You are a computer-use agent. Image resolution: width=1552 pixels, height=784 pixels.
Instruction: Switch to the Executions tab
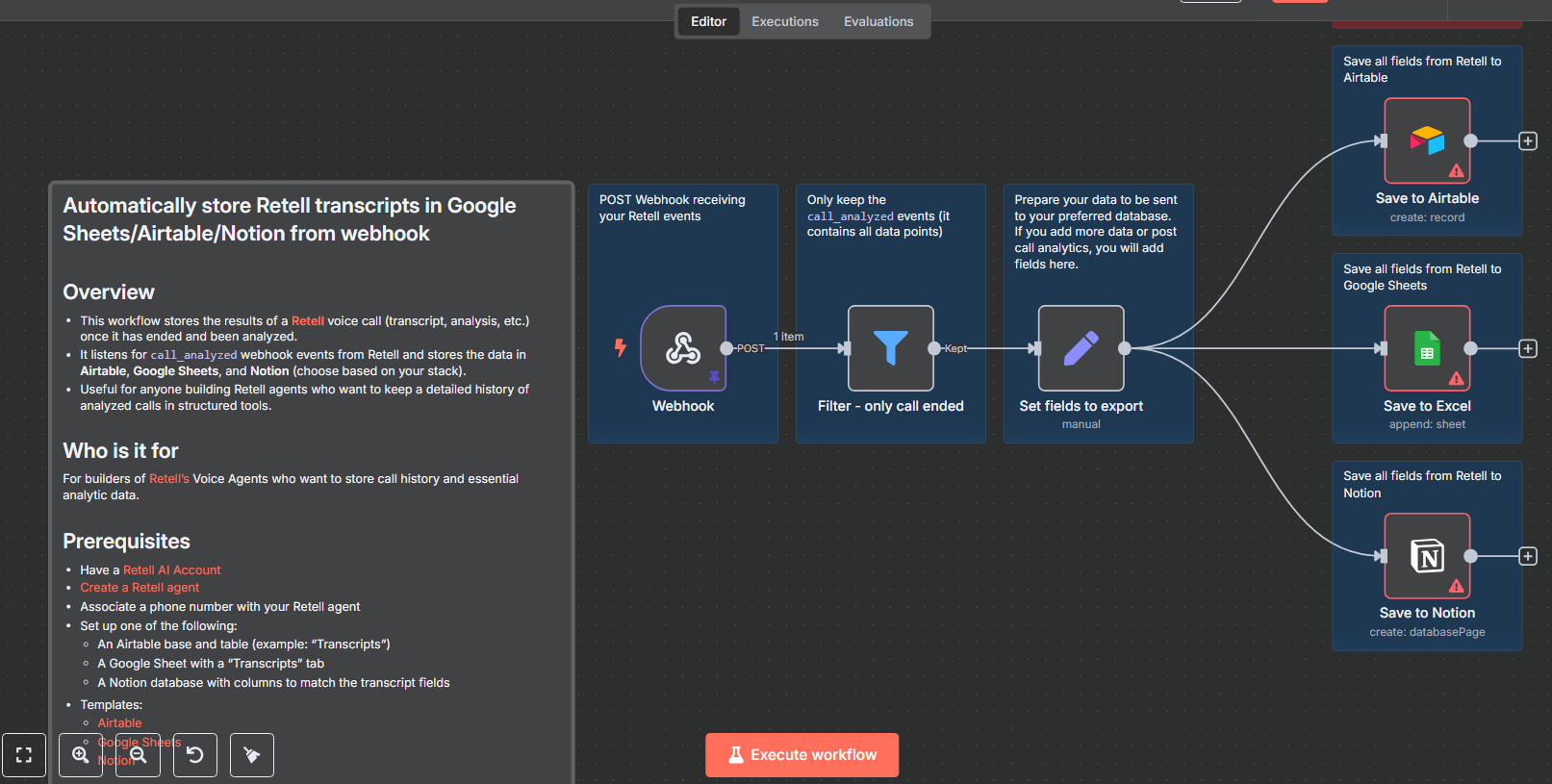point(785,21)
